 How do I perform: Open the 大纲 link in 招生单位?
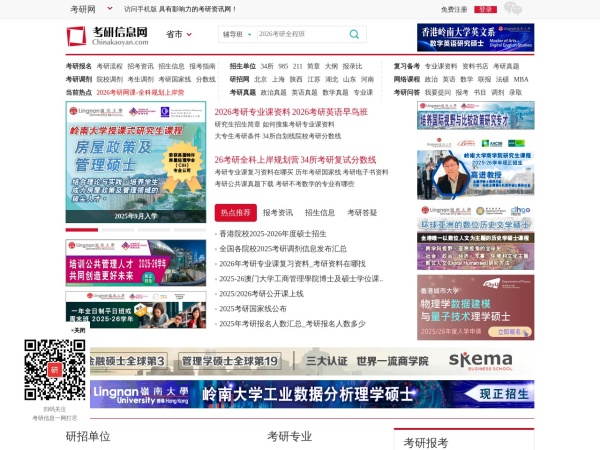[x=331, y=66]
